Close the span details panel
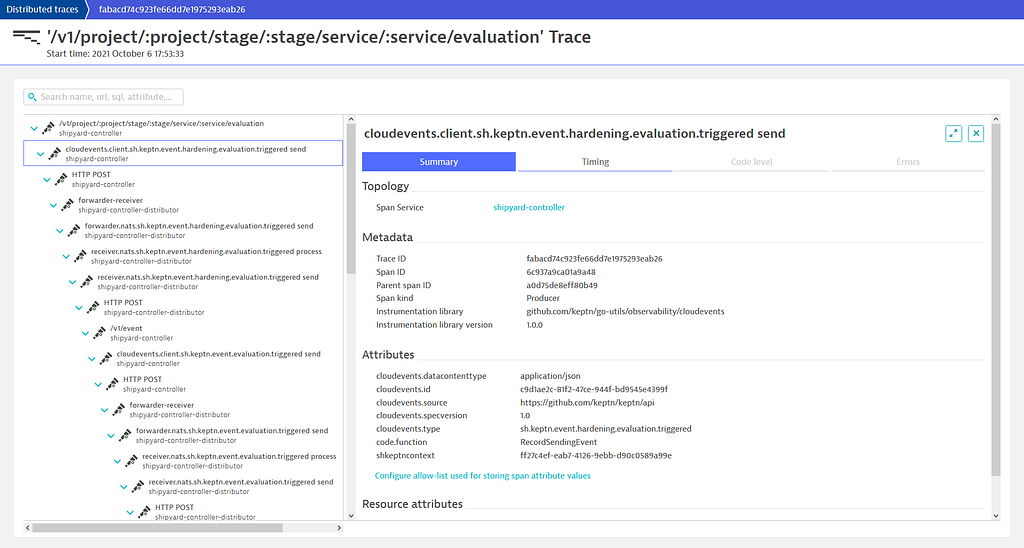Screen dimensions: 1024x548 (976, 133)
